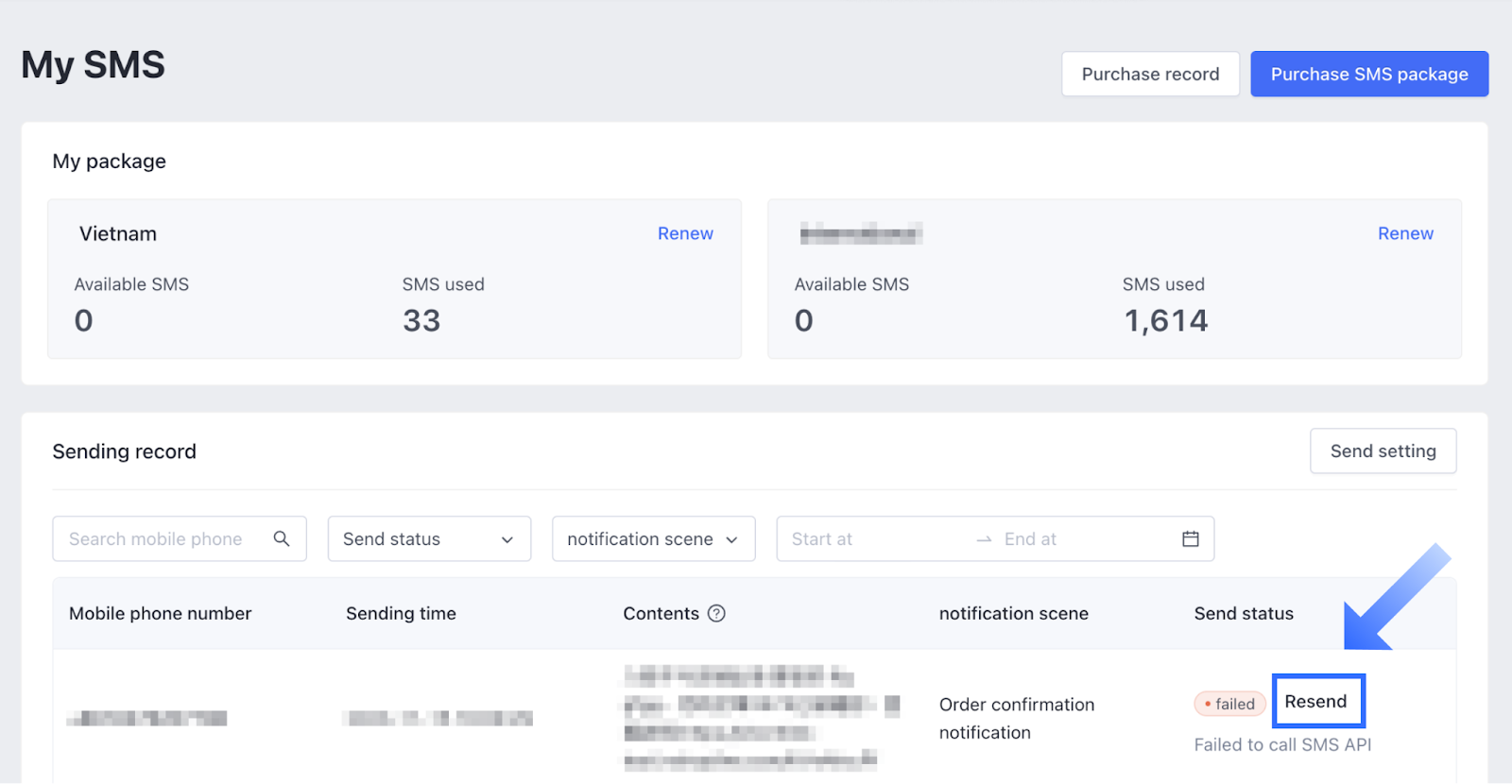This screenshot has width=1512, height=784.
Task: Click the Contents help question mark icon
Action: tap(716, 614)
